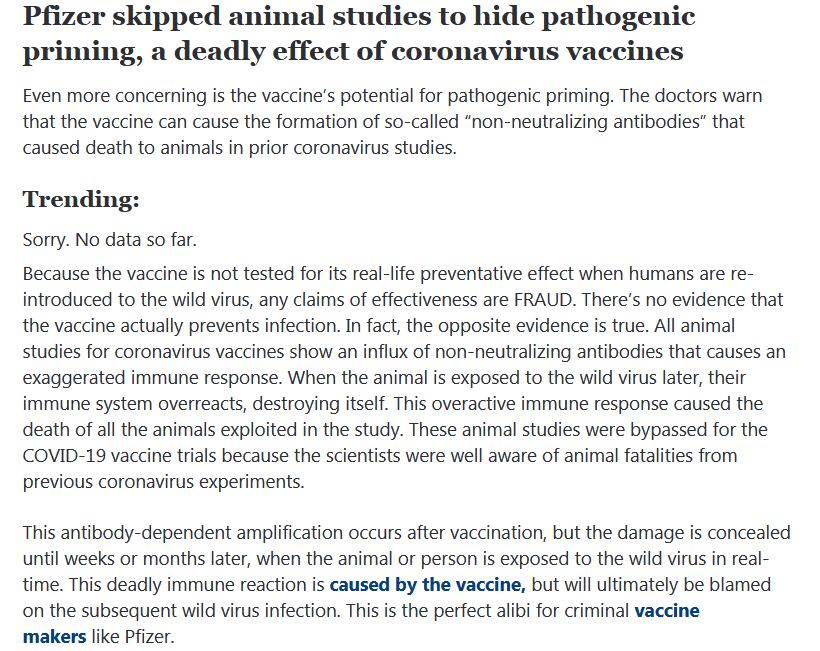The height and width of the screenshot is (651, 820).
Task: Click the phrase "previous coronavirus experiments"
Action: point(162,482)
